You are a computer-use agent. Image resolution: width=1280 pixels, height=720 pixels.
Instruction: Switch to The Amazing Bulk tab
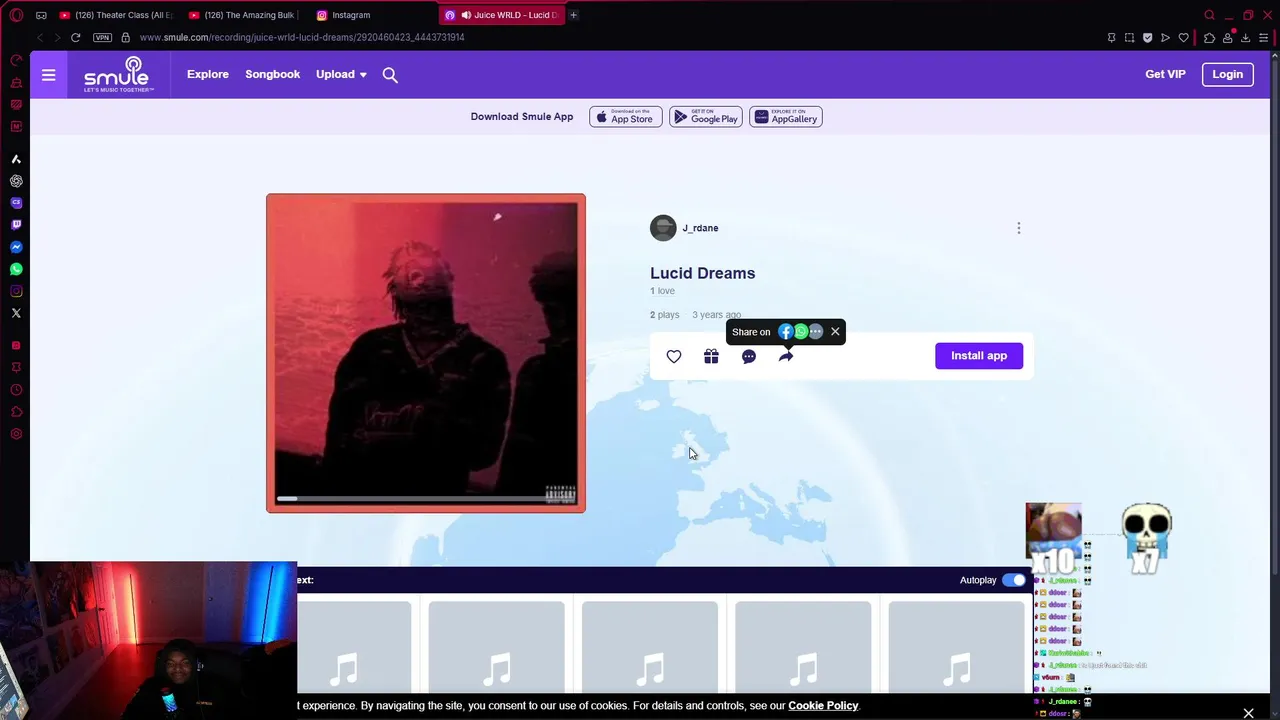point(244,15)
